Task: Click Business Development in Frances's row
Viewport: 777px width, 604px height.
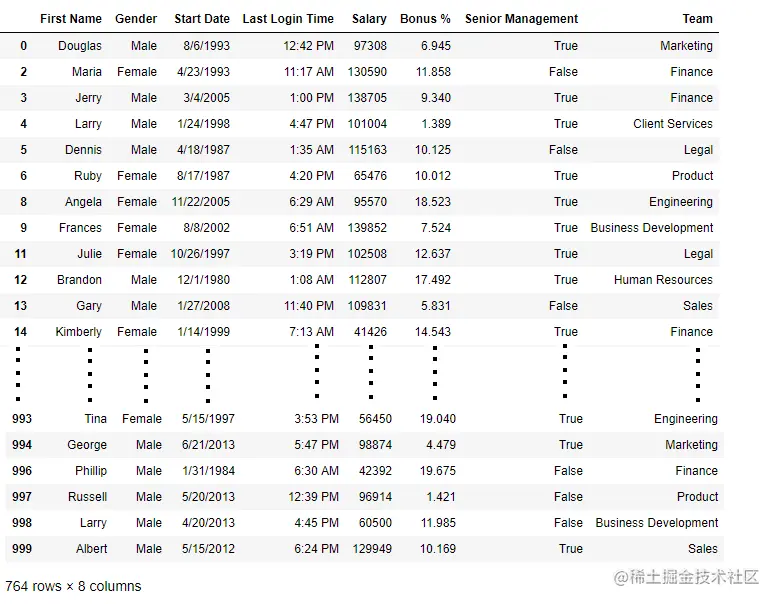Action: tap(652, 228)
